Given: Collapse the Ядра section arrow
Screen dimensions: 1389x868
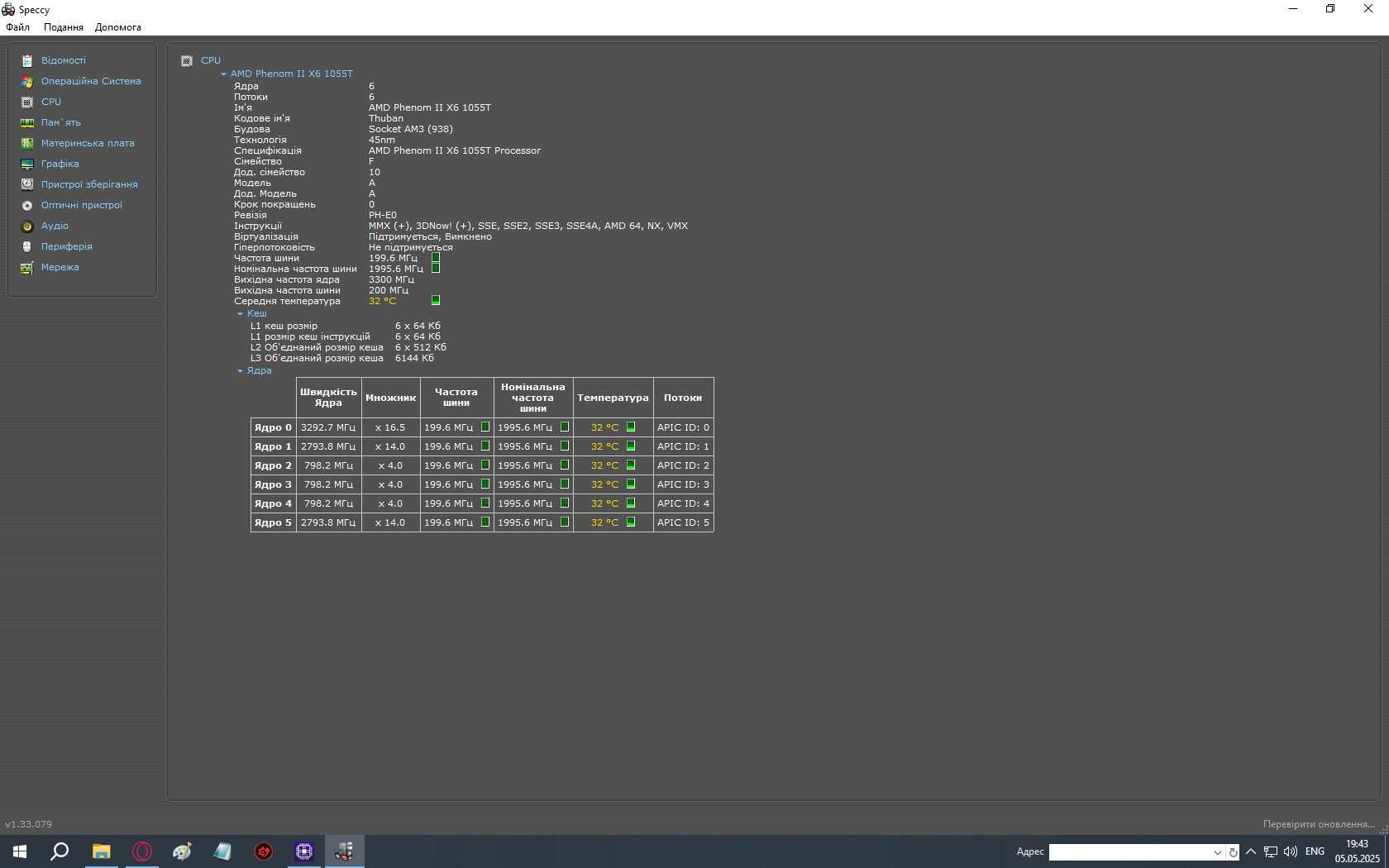Looking at the screenshot, I should pyautogui.click(x=240, y=370).
